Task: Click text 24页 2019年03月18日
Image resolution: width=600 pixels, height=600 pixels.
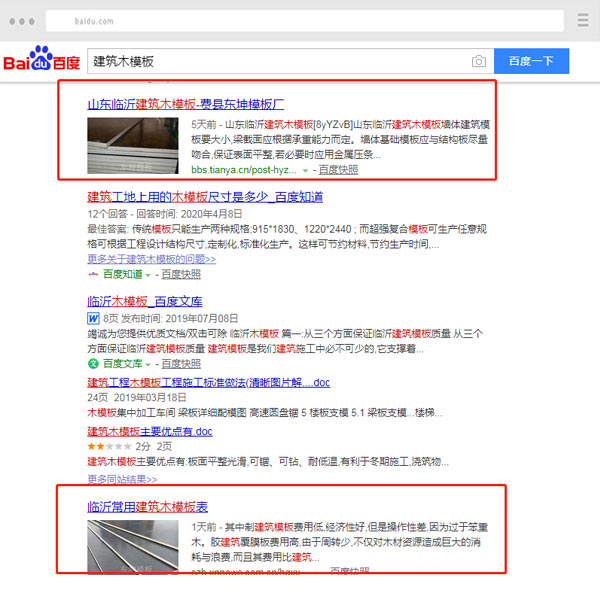Action: (x=137, y=398)
